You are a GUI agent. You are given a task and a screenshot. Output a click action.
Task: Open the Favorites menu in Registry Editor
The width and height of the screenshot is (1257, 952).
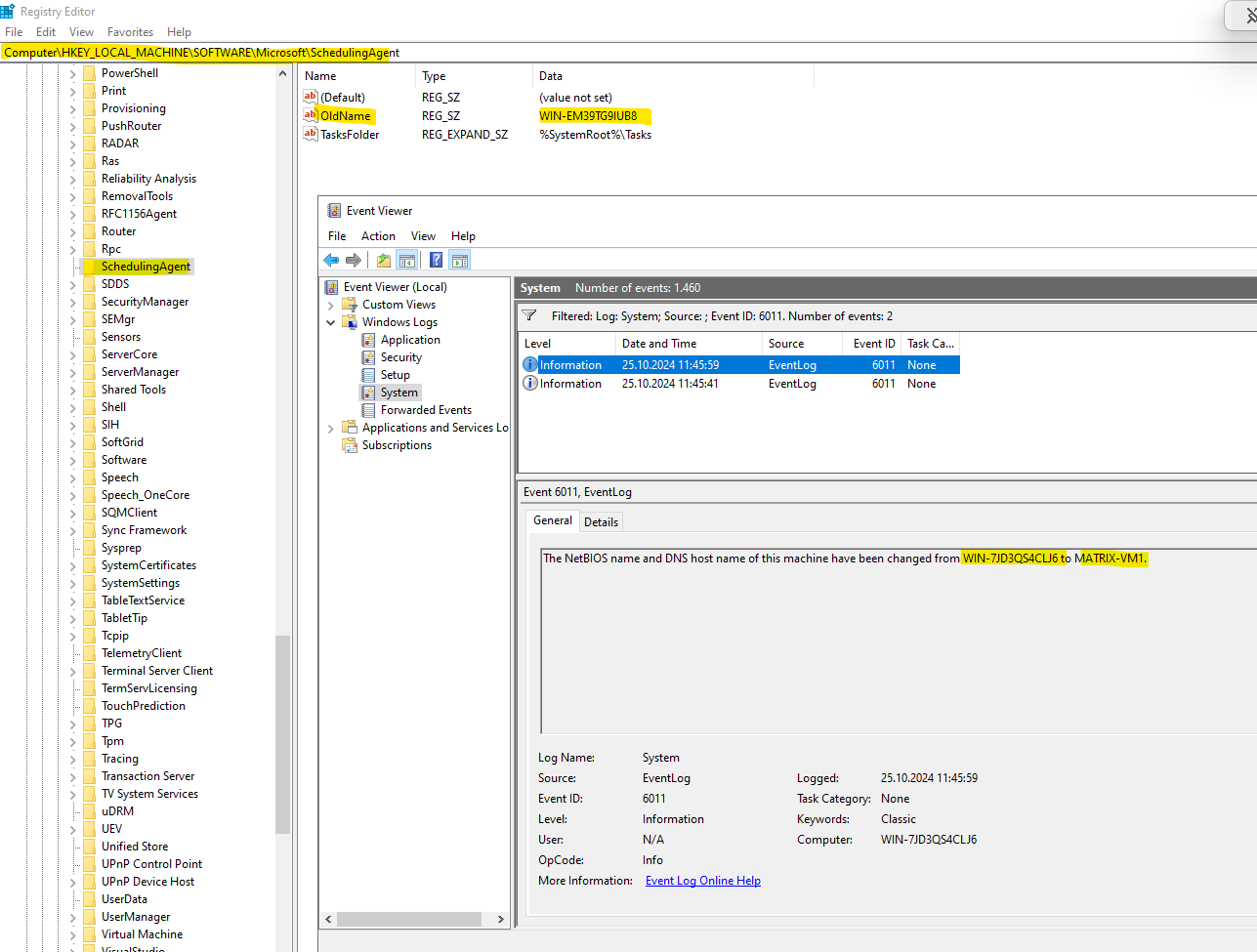(x=129, y=31)
